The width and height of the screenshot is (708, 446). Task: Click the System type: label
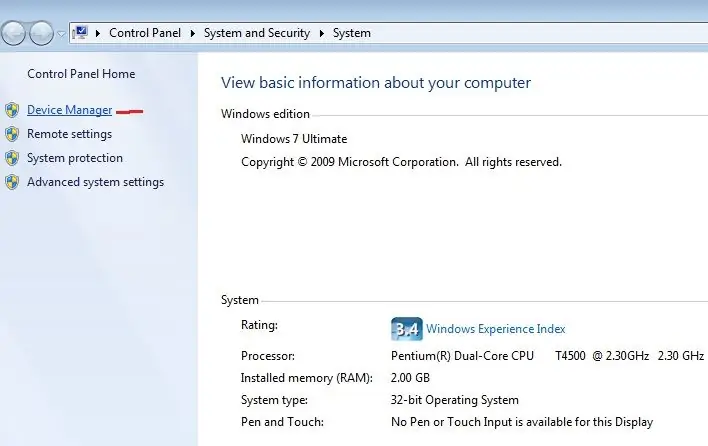(x=274, y=400)
